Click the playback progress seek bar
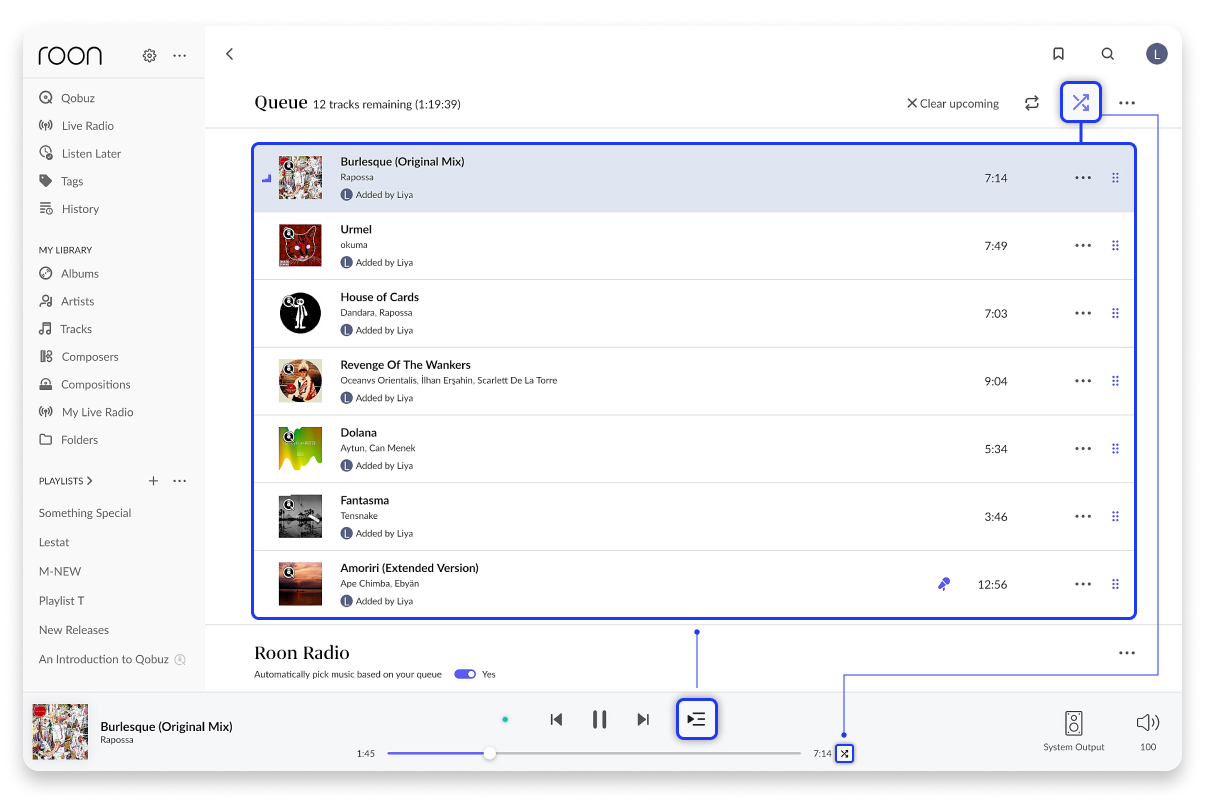The height and width of the screenshot is (797, 1205). pyautogui.click(x=594, y=753)
